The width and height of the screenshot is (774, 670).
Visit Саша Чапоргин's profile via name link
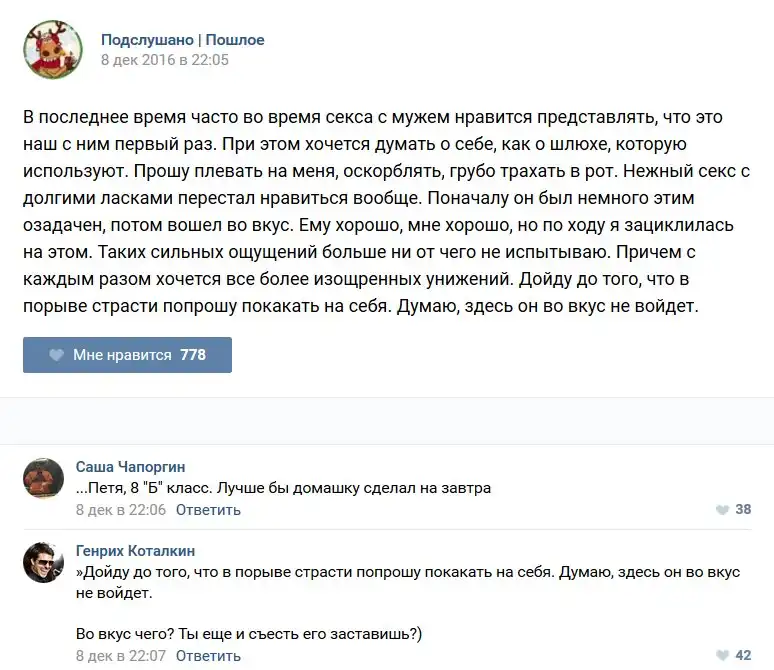[130, 467]
